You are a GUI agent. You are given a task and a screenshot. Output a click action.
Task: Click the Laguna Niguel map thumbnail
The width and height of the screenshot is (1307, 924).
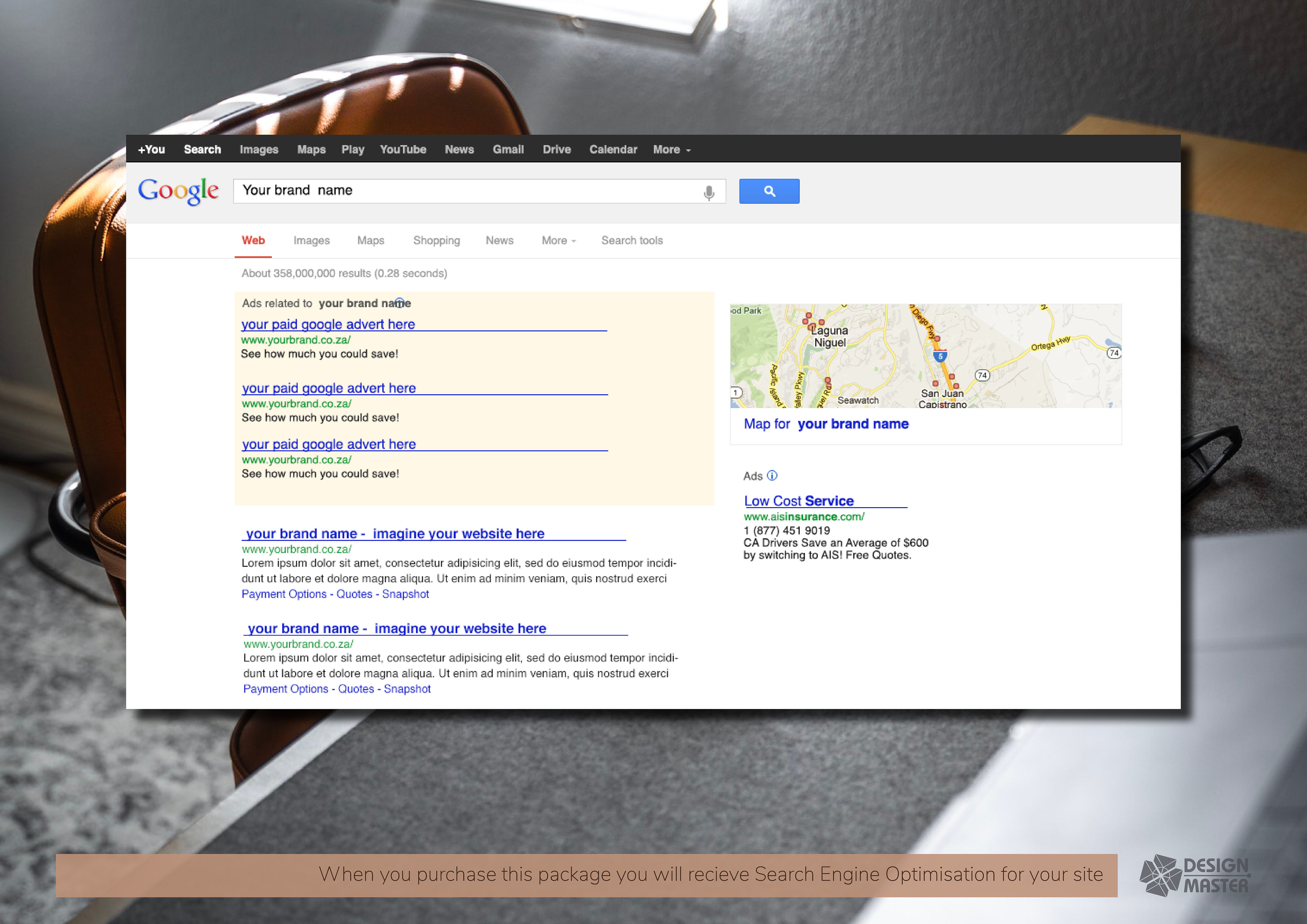(x=925, y=356)
